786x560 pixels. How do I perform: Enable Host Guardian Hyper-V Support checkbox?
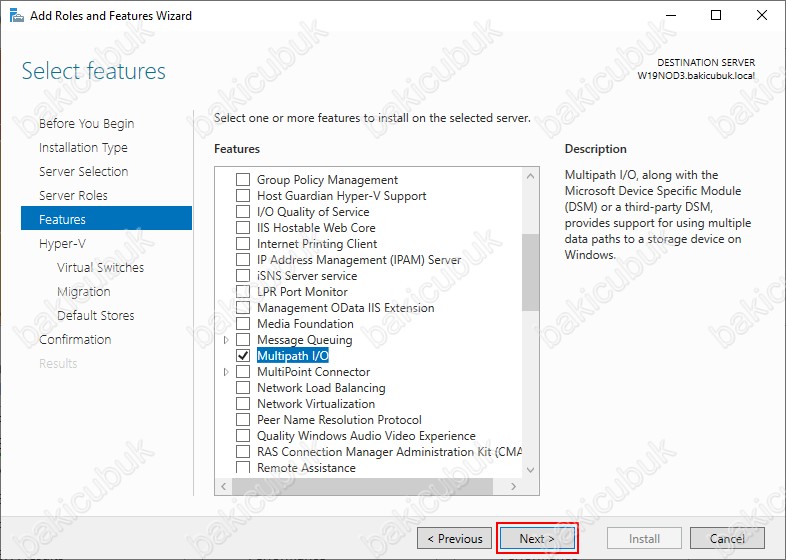coord(243,196)
